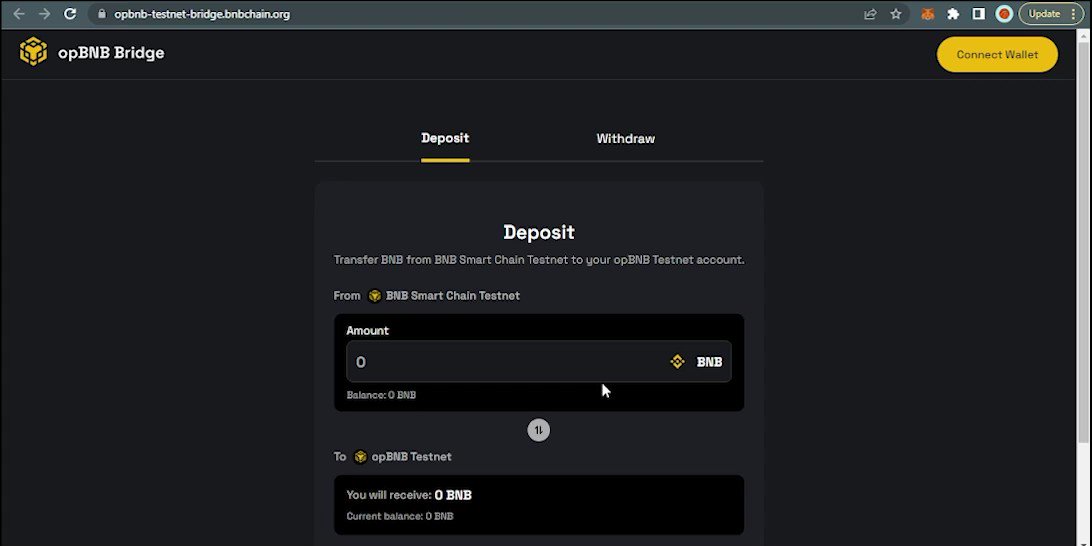
Task: Switch to the Deposit tab
Action: point(445,138)
